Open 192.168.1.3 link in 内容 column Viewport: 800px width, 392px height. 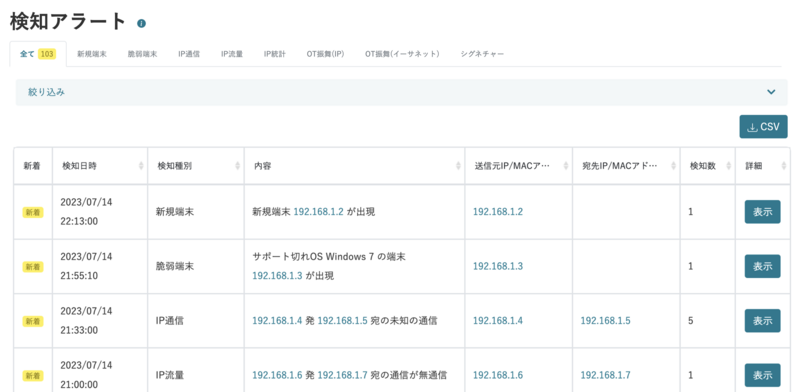pos(278,276)
